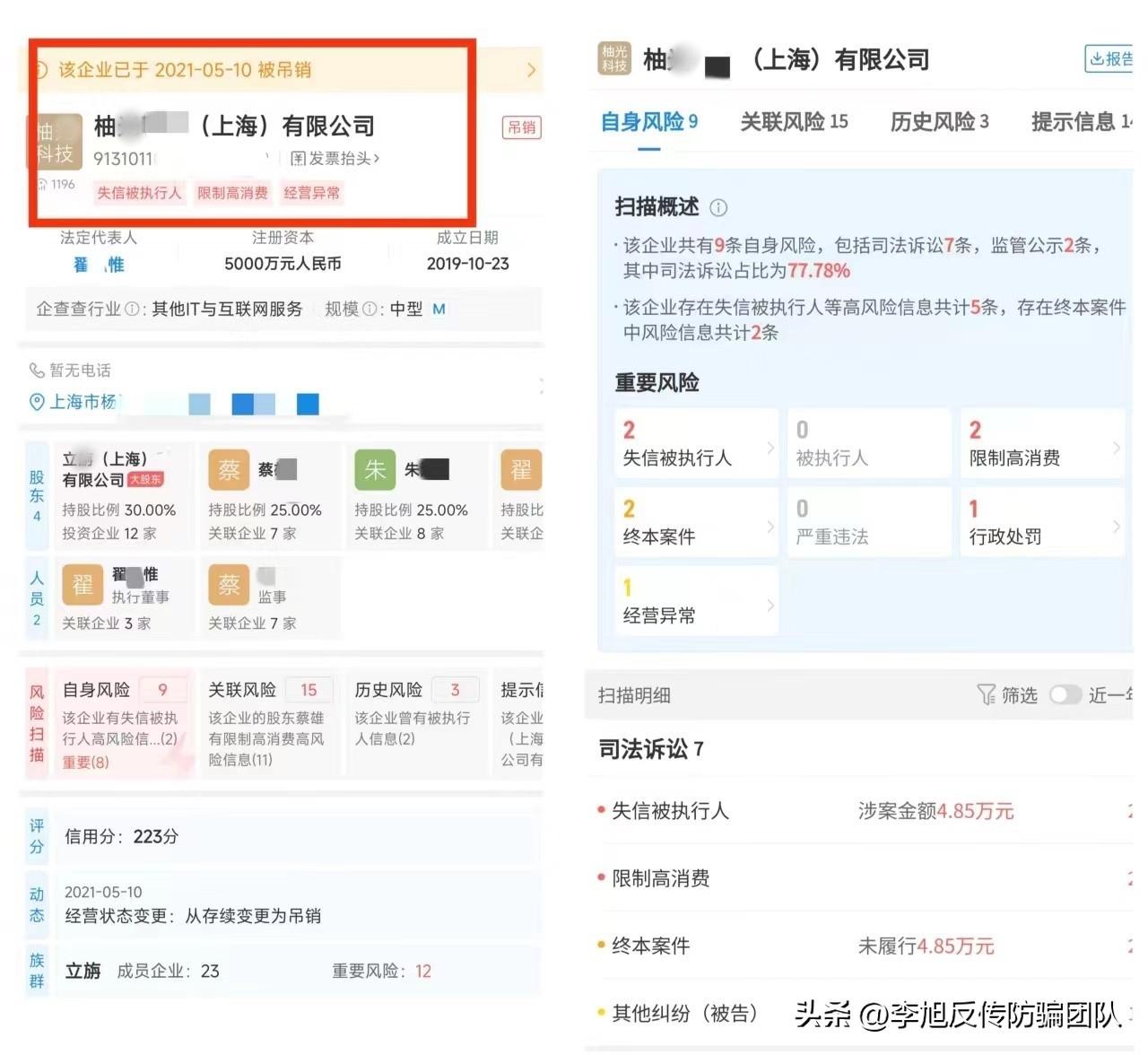Click the M scale badge
The height and width of the screenshot is (1055, 1148).
coord(439,310)
